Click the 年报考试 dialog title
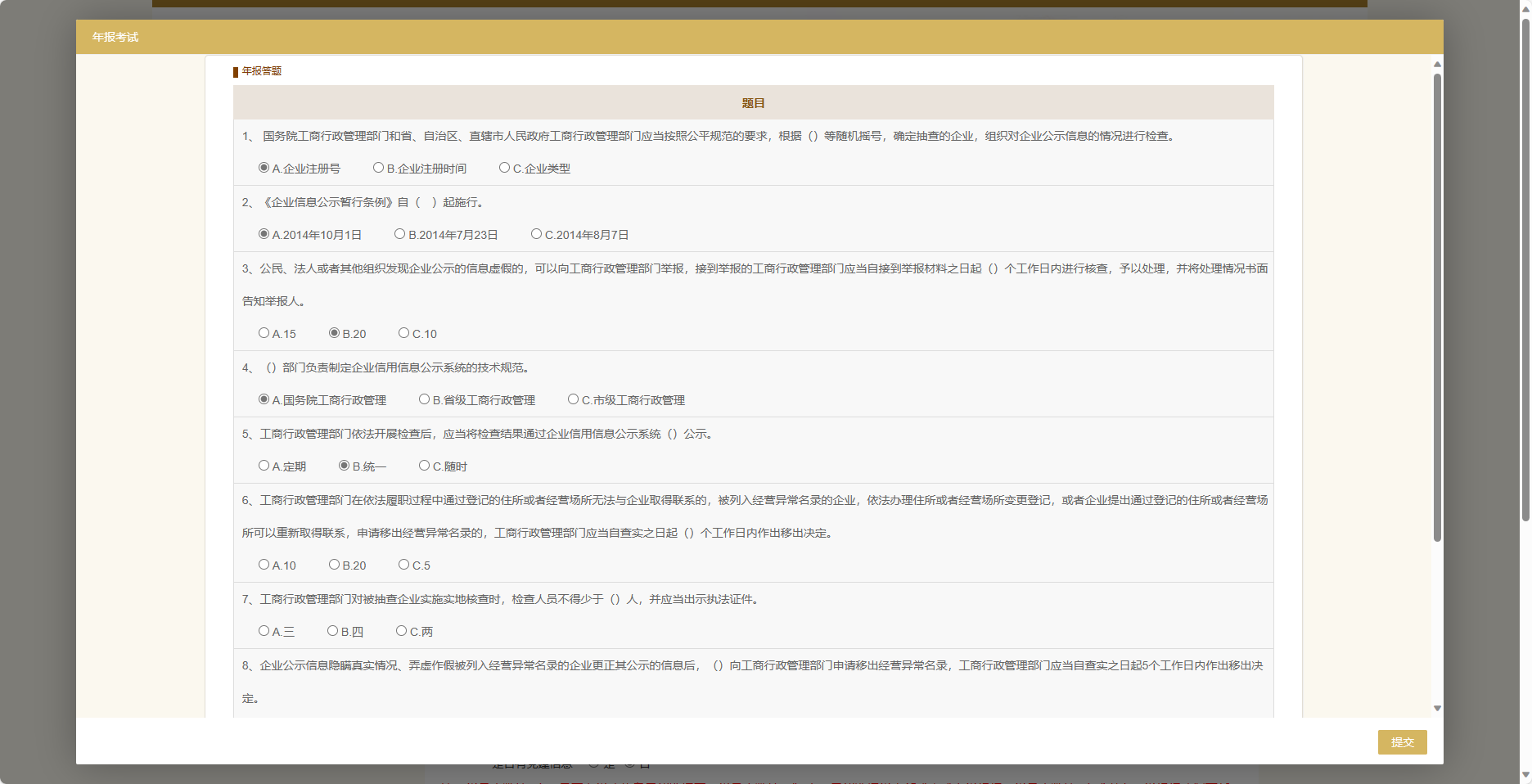This screenshot has width=1532, height=784. [115, 38]
